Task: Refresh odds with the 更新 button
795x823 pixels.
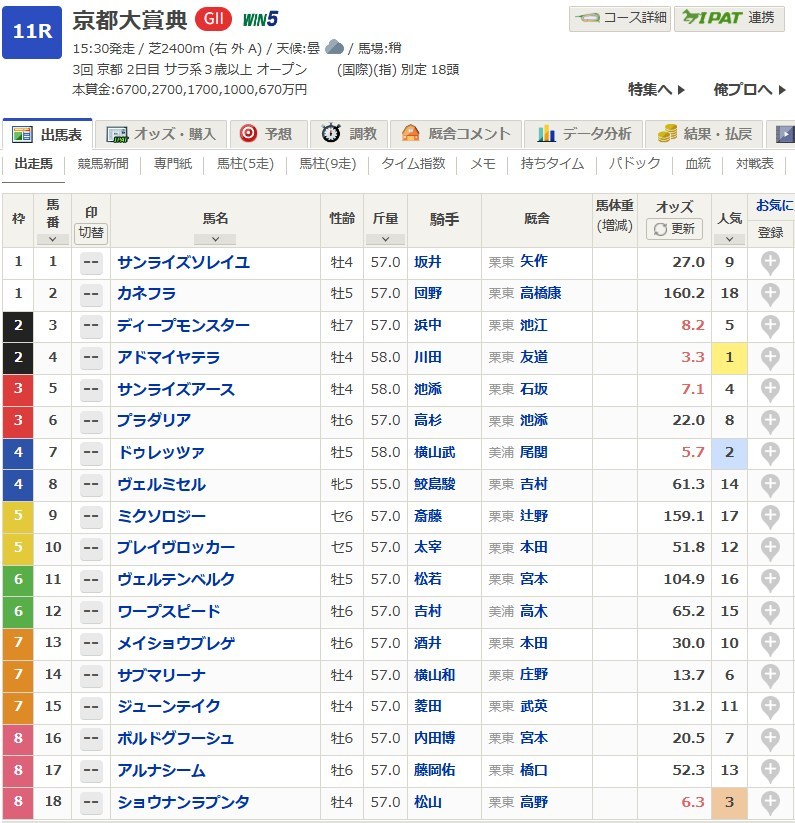Action: (x=674, y=229)
